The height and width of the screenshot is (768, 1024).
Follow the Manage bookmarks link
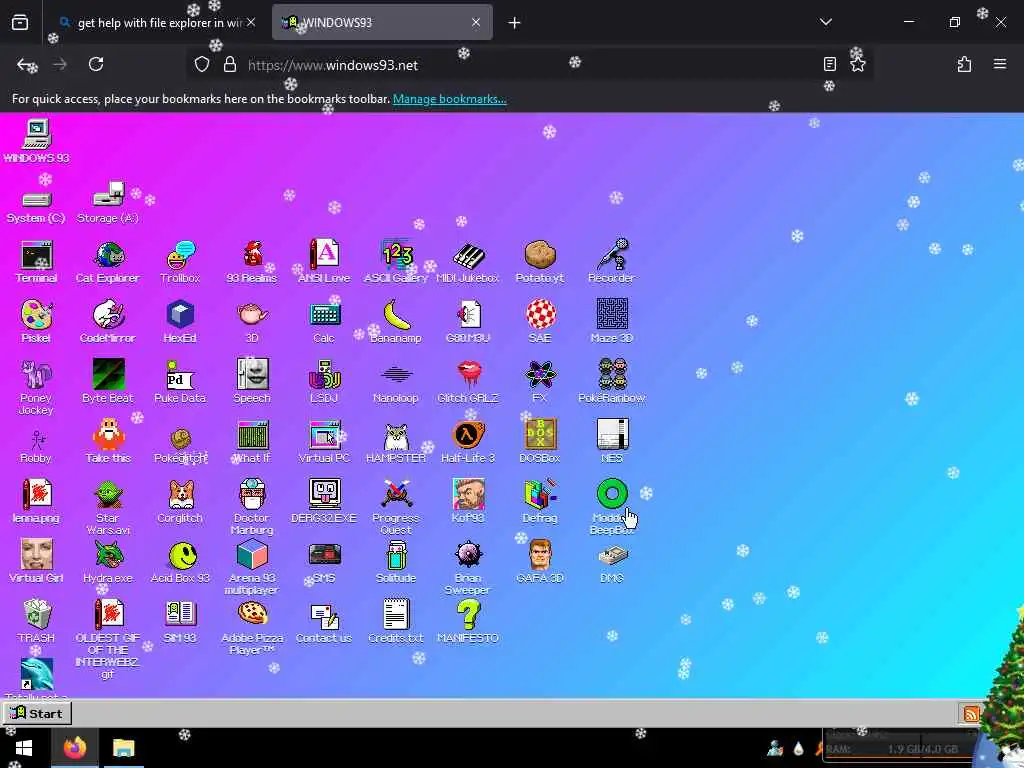pos(449,99)
